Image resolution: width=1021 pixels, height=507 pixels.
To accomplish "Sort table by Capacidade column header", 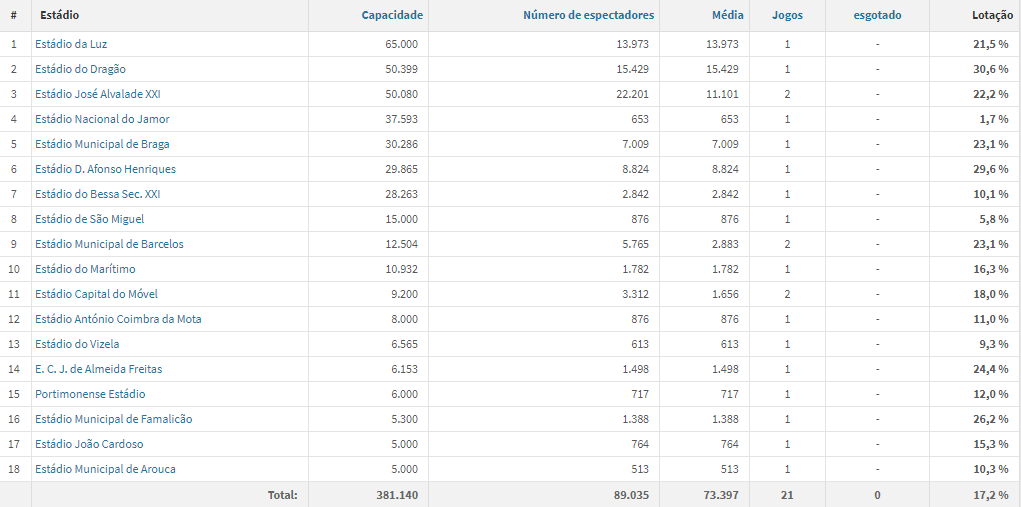I will click(x=392, y=15).
